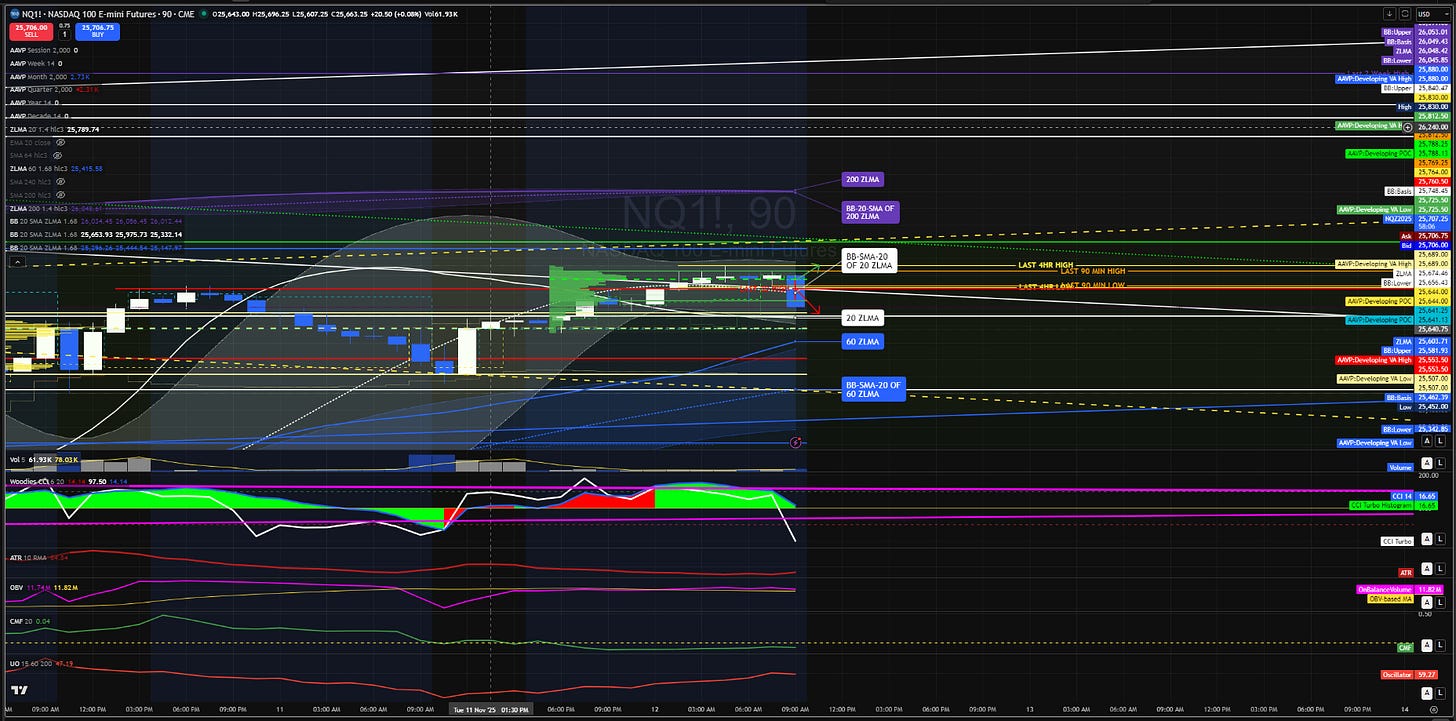The image size is (1456, 721).
Task: Click the 20 ZLMA white text annotation
Action: tap(864, 318)
